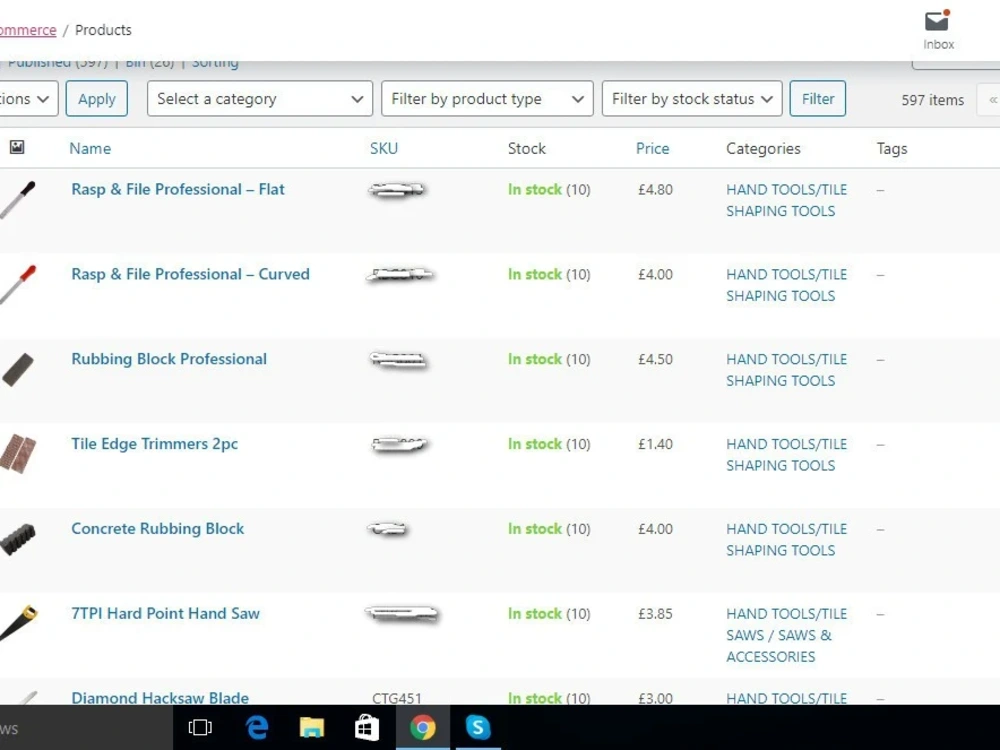Open category link for Rasp & File Flat
Image resolution: width=1000 pixels, height=750 pixels.
click(x=786, y=200)
